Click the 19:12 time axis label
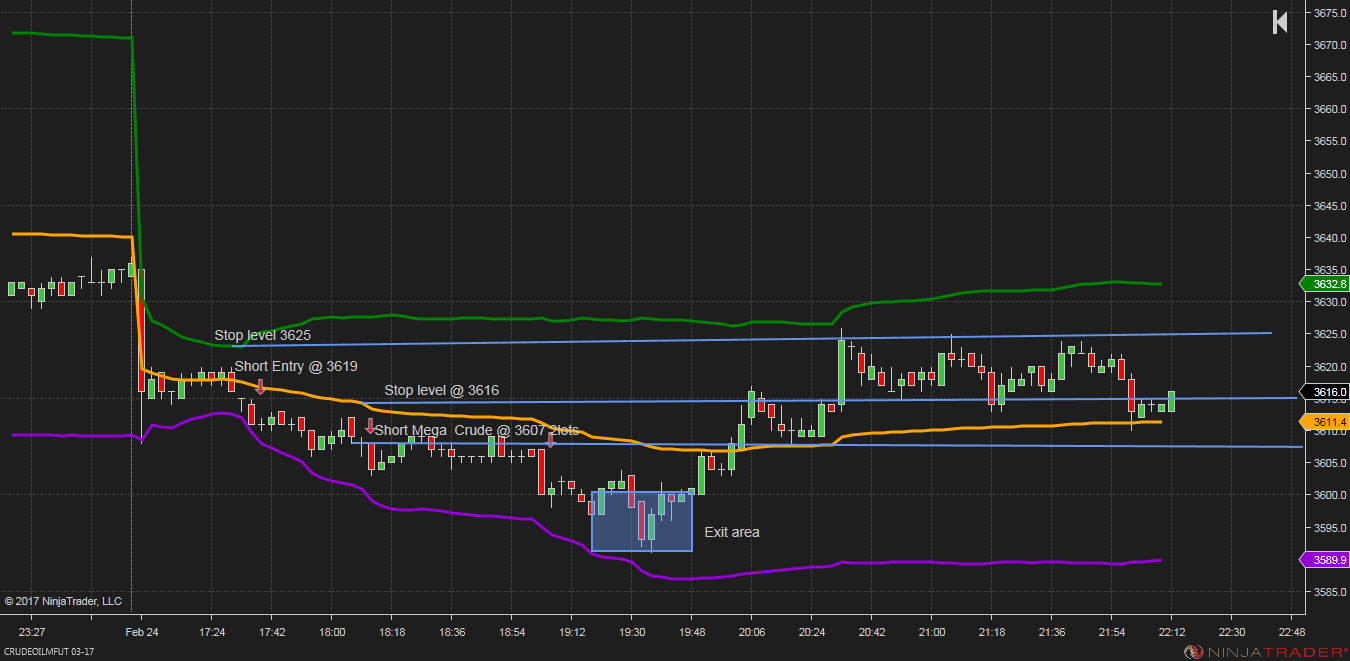The height and width of the screenshot is (661, 1350). (x=572, y=632)
